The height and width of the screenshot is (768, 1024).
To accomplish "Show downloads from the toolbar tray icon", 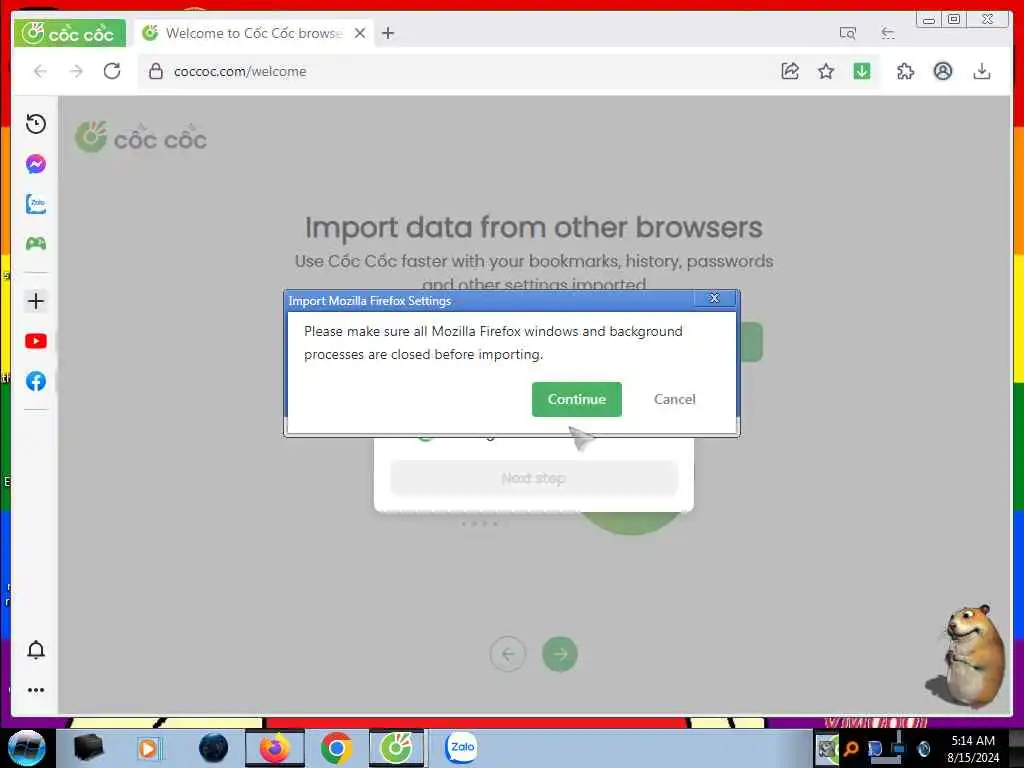I will (982, 71).
